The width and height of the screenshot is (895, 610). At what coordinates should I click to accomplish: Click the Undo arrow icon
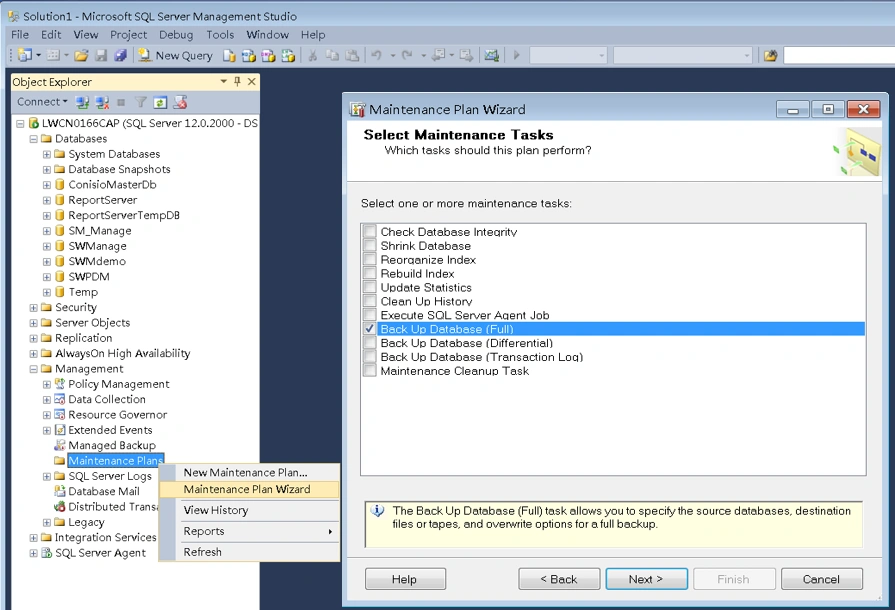[376, 55]
